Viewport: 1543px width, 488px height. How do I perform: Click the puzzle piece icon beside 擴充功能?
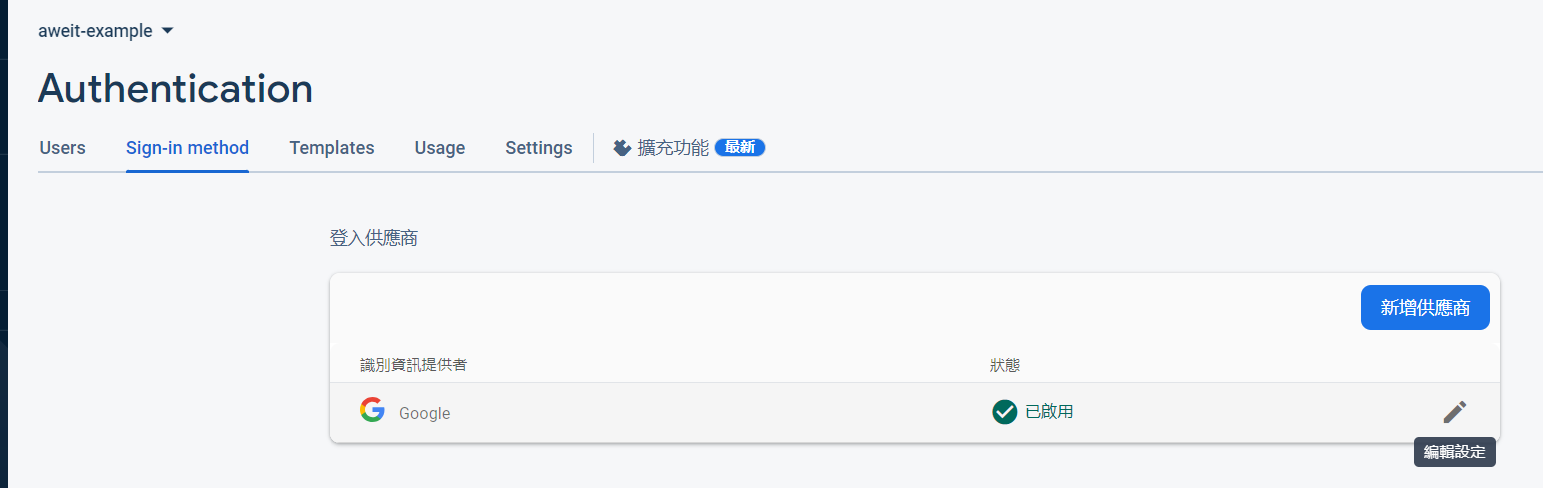click(622, 148)
